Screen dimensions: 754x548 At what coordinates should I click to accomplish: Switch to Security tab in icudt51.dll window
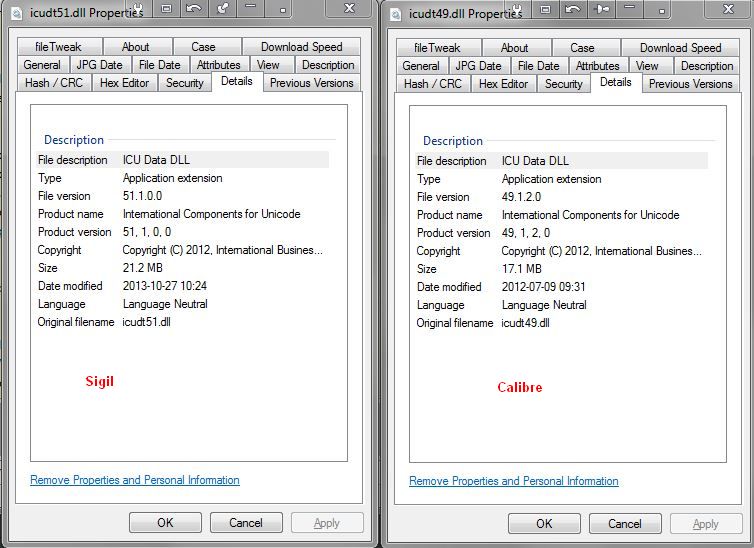point(184,83)
